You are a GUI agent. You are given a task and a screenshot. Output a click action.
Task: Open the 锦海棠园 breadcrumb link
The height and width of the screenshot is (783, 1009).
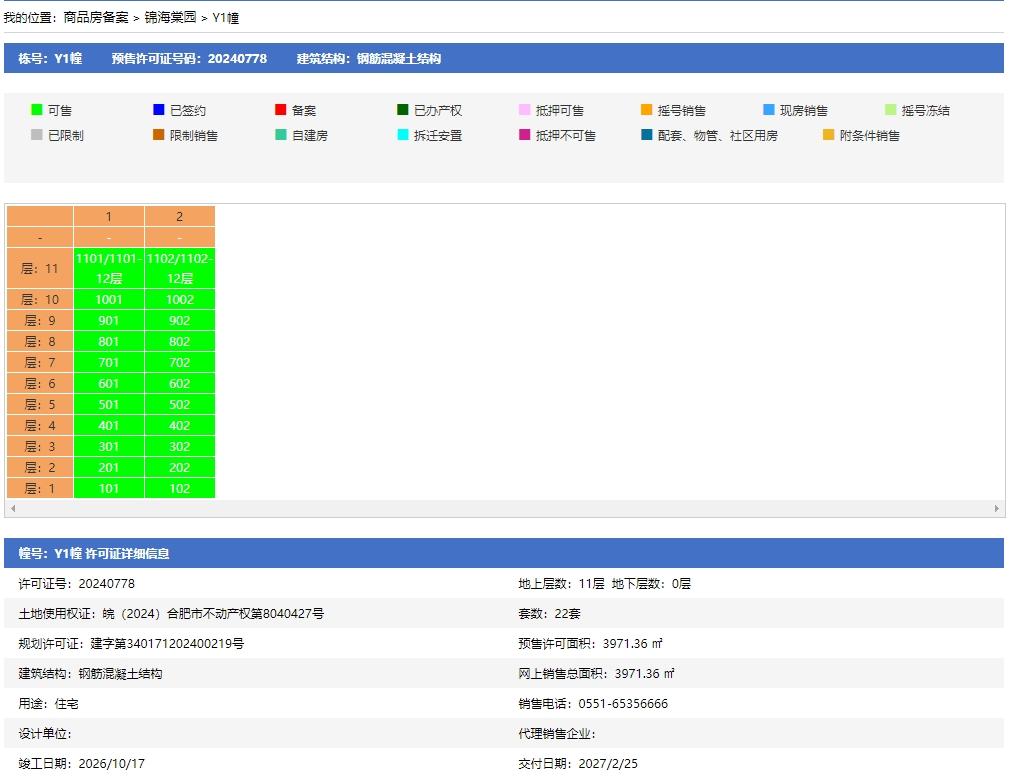(x=170, y=18)
